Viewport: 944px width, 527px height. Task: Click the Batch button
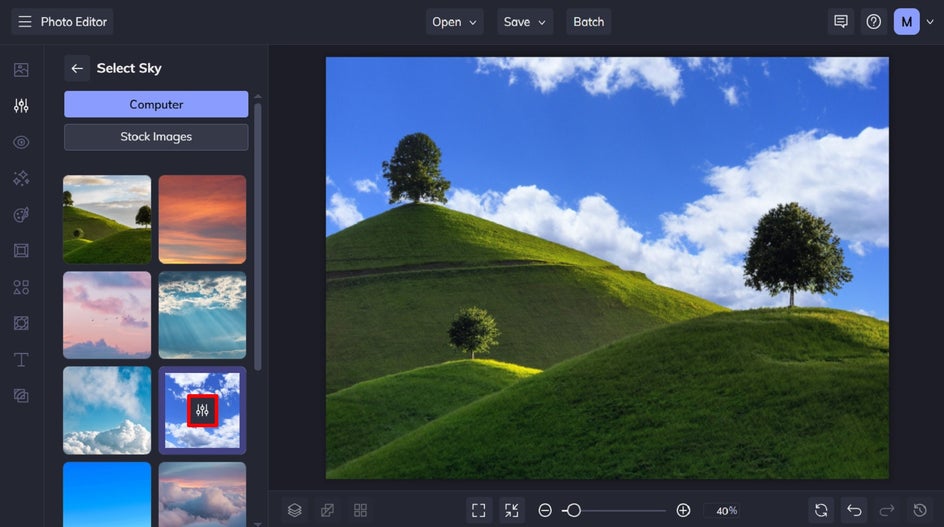pos(588,22)
